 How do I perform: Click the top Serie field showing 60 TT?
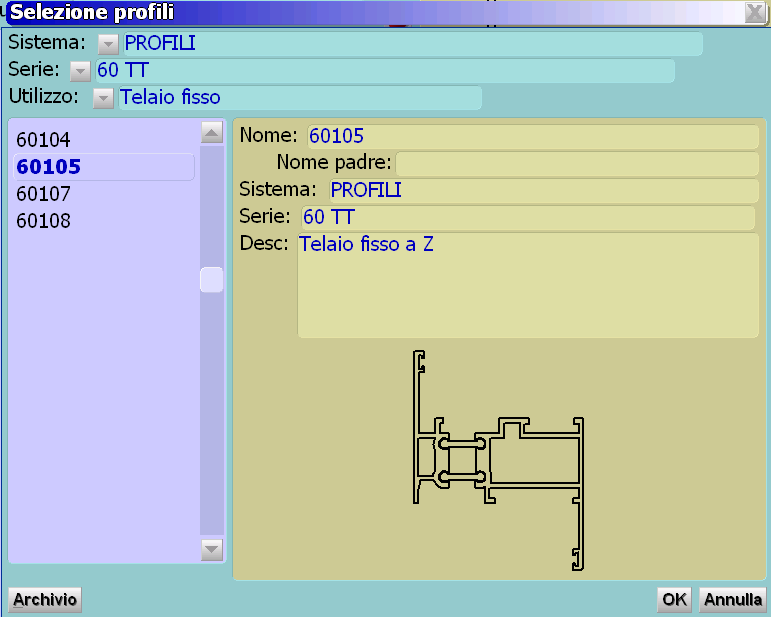pos(385,71)
